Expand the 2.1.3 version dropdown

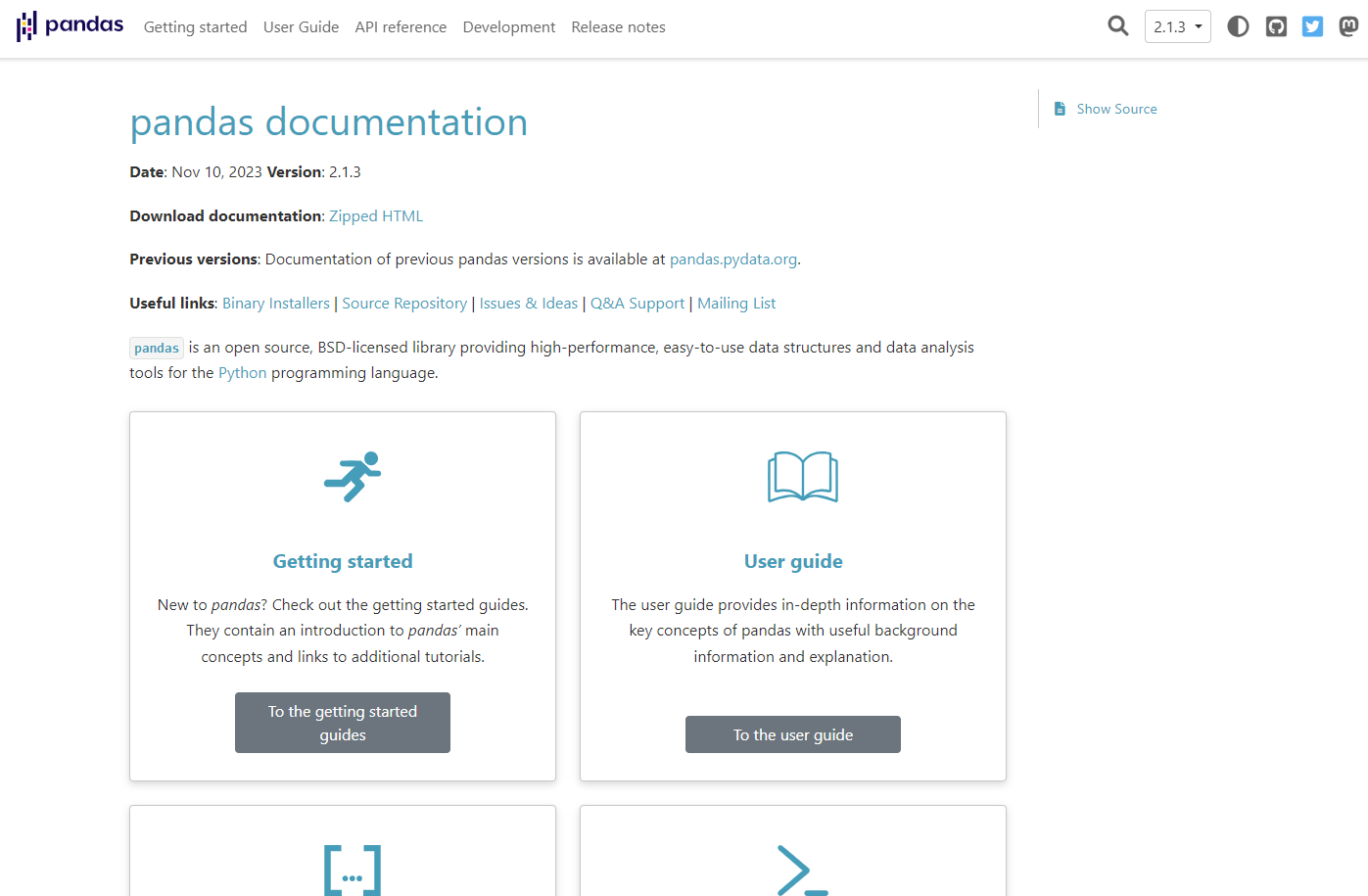tap(1177, 26)
